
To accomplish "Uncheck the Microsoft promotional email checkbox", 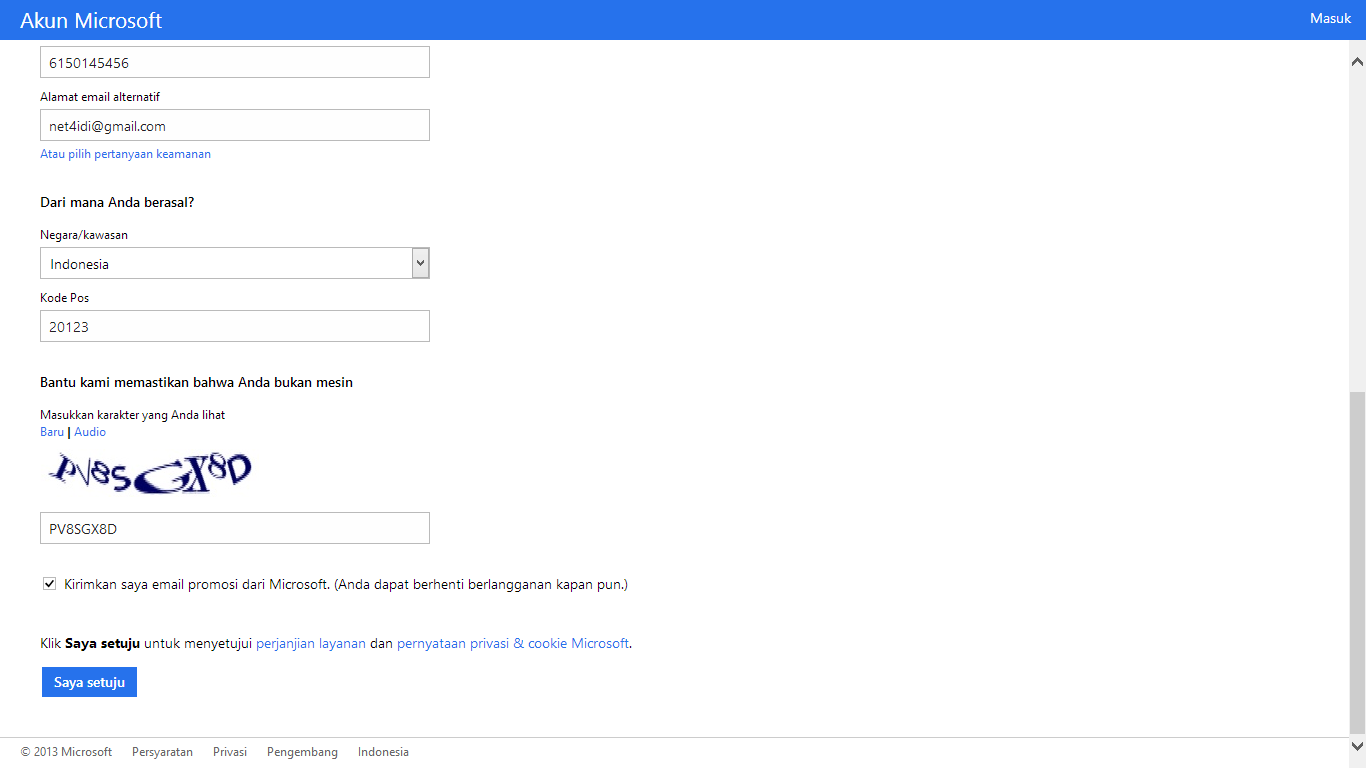I will (x=50, y=584).
